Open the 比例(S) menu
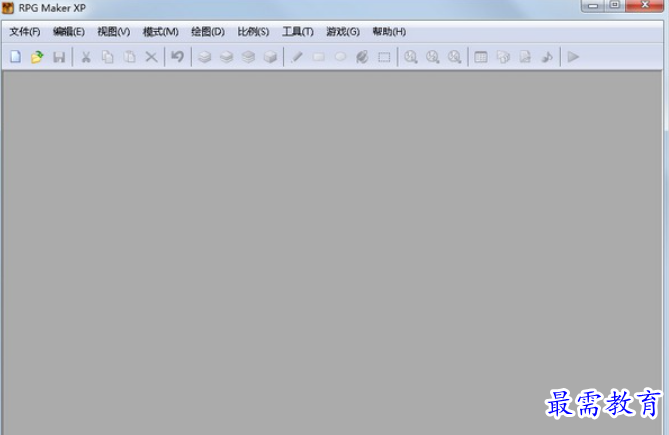Image resolution: width=669 pixels, height=435 pixels. [x=253, y=32]
